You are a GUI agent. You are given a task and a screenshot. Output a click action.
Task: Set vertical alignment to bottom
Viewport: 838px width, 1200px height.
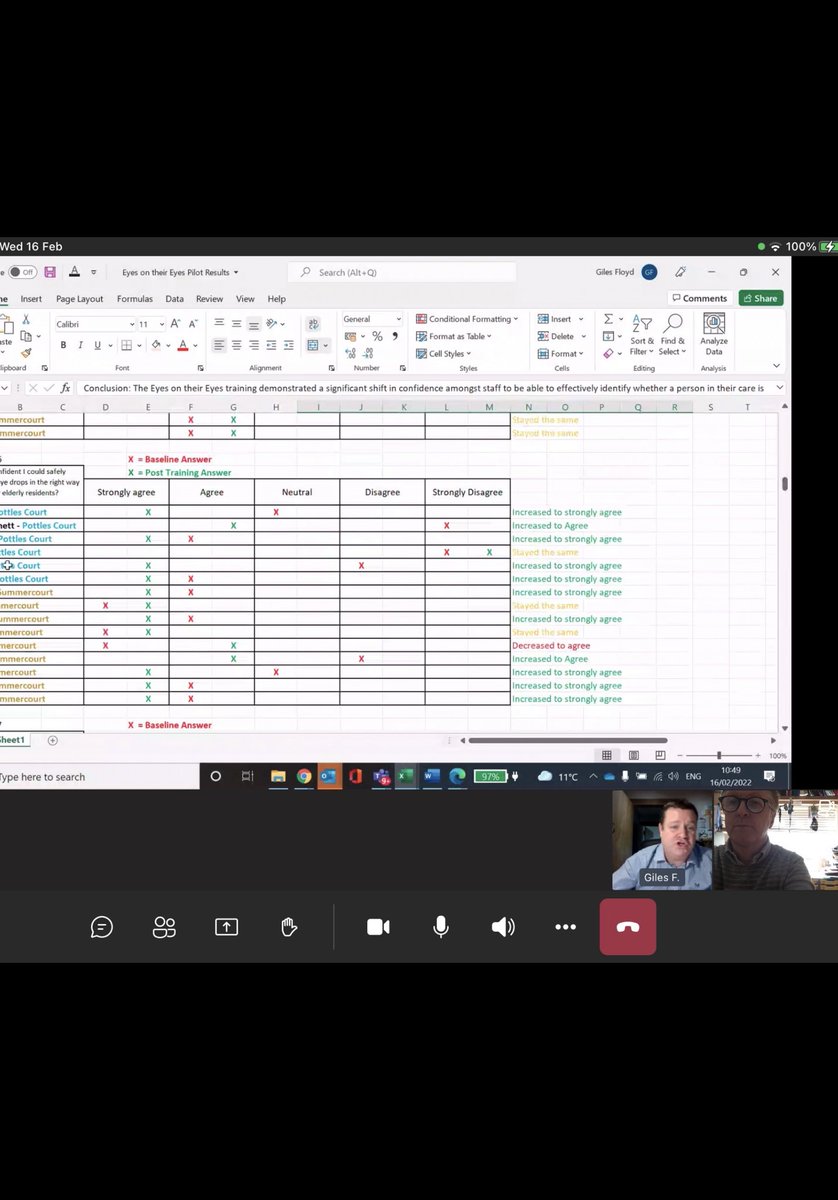pyautogui.click(x=254, y=323)
